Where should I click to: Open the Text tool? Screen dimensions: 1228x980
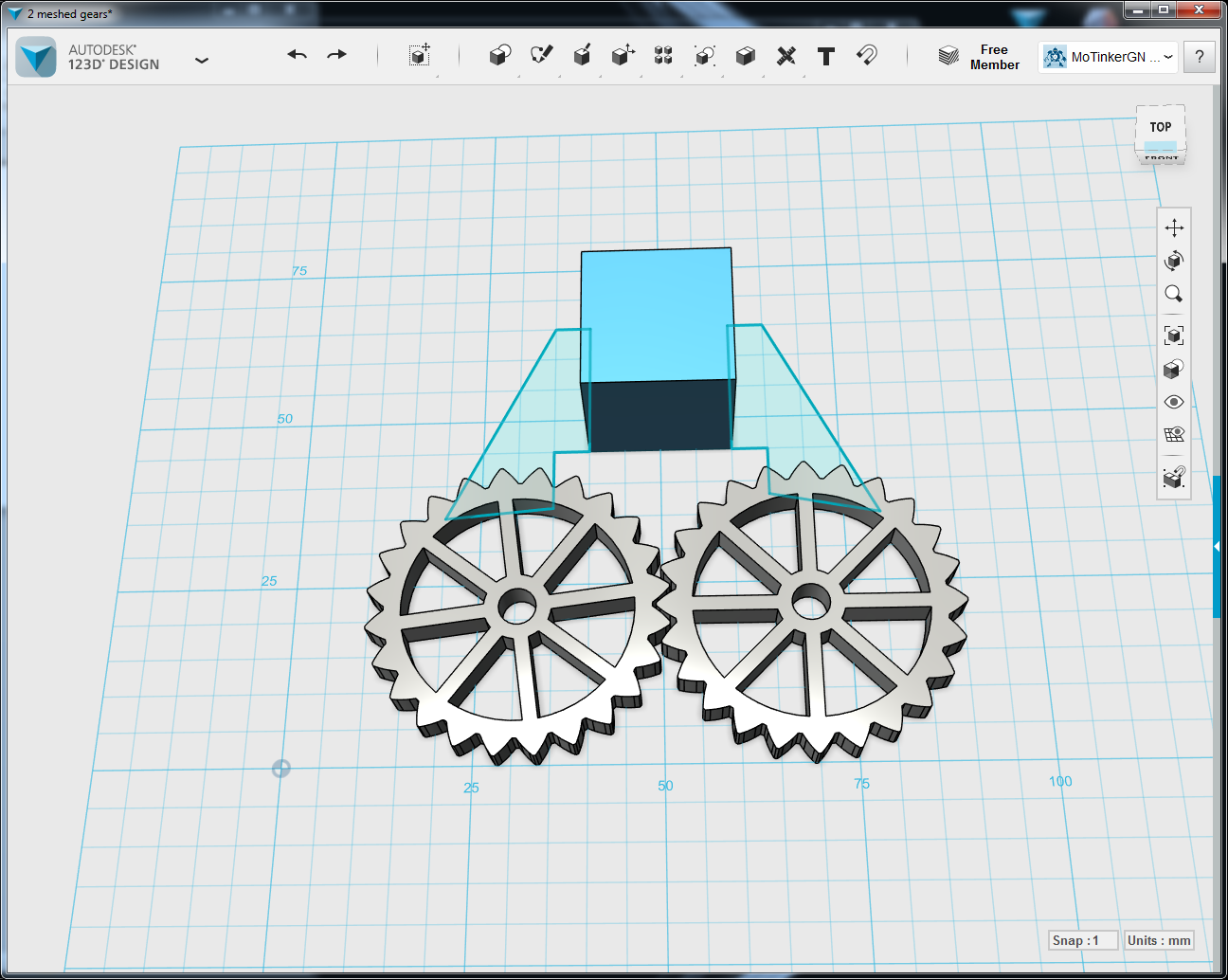[825, 56]
